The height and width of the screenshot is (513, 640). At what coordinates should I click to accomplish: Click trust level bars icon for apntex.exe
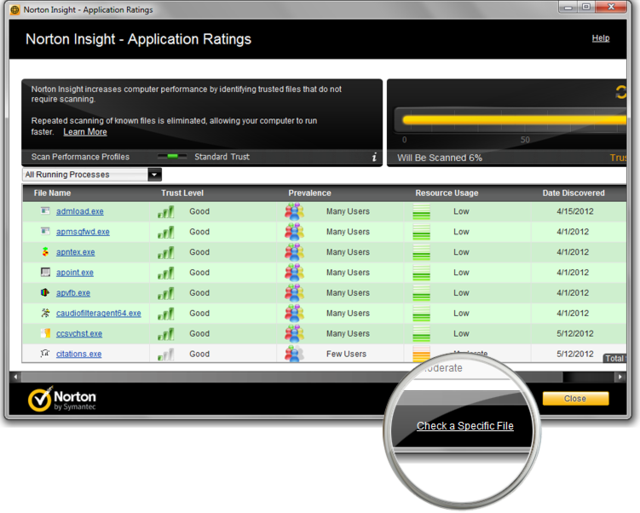166,252
